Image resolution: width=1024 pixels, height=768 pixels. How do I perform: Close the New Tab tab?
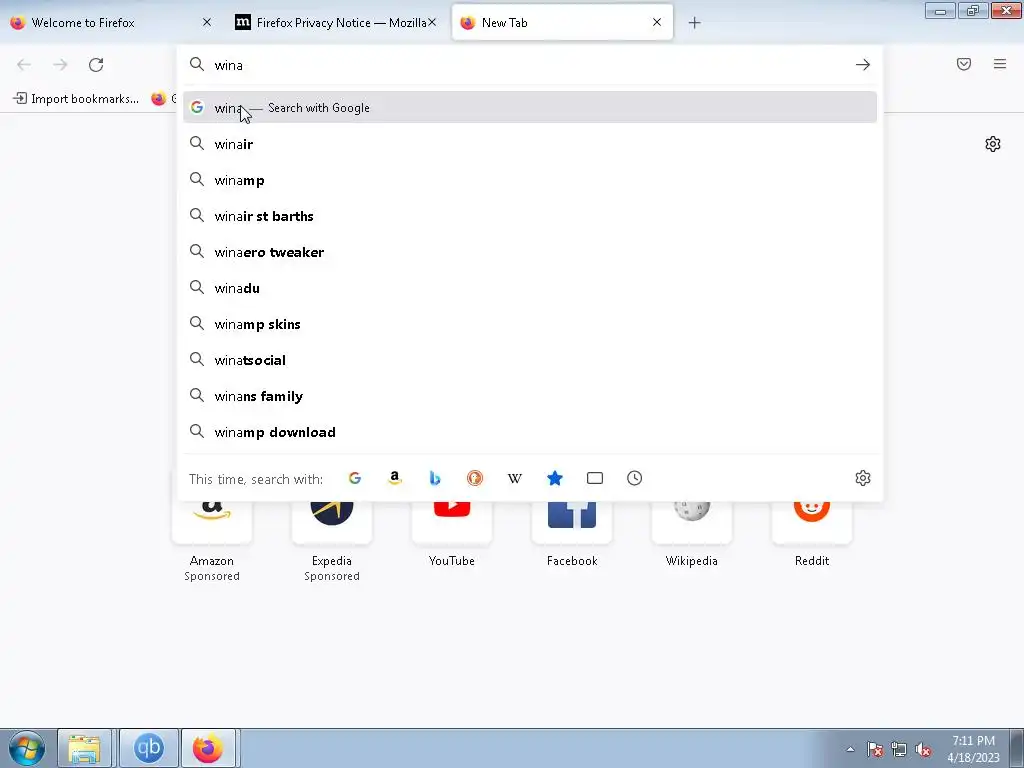point(657,22)
